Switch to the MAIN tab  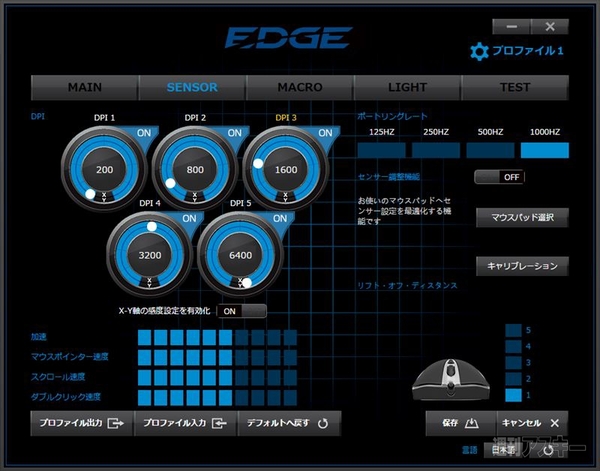point(85,87)
